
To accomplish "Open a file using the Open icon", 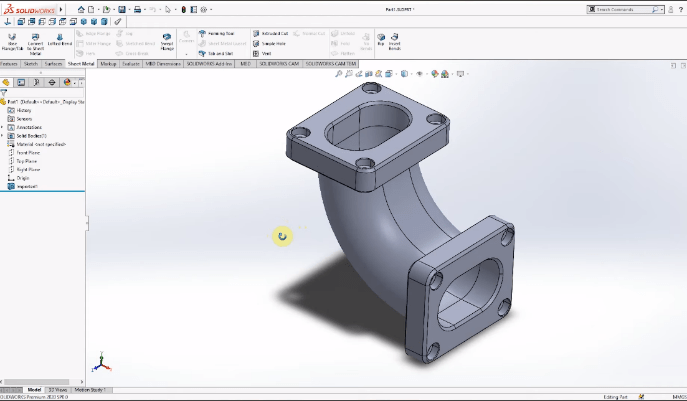I will click(106, 9).
